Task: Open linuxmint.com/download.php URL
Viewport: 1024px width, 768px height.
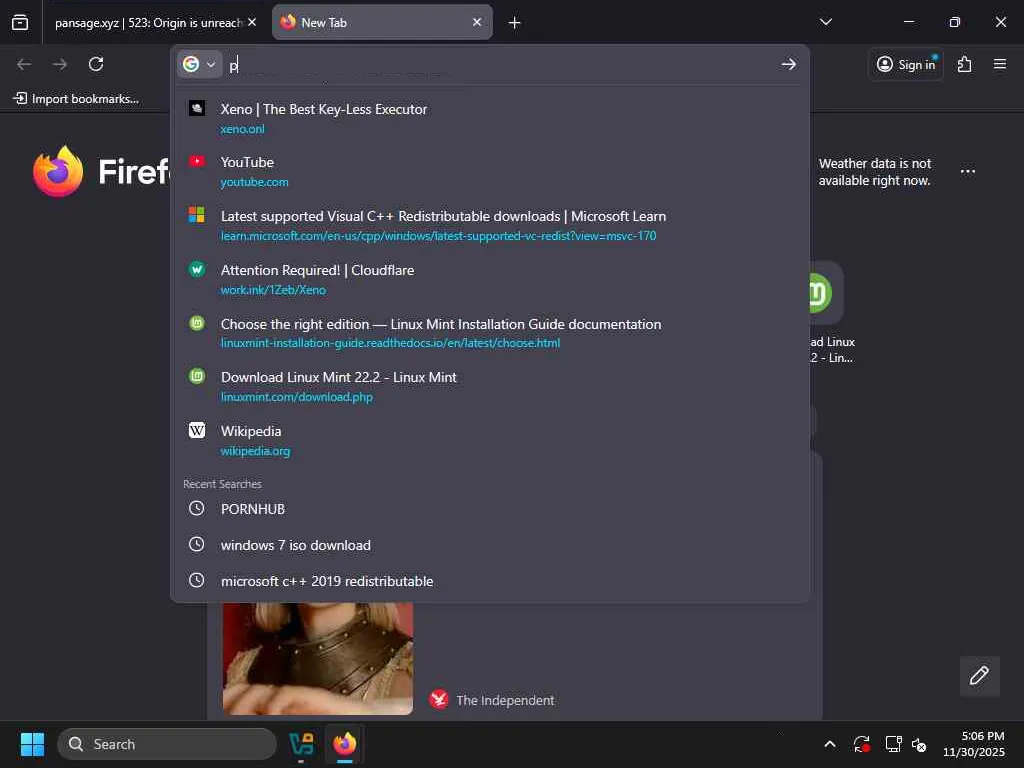Action: point(296,397)
